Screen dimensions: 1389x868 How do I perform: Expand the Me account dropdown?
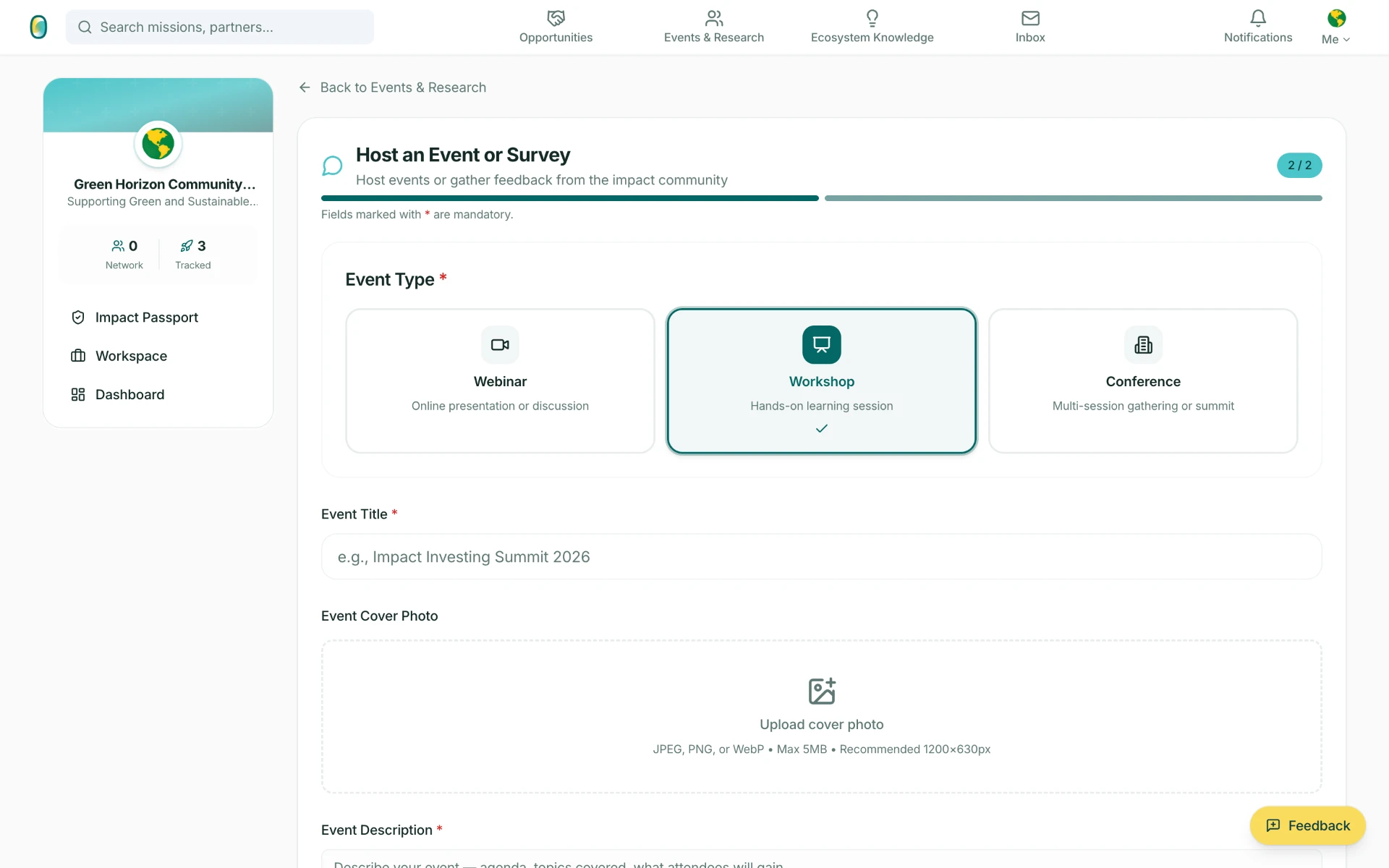tap(1335, 39)
